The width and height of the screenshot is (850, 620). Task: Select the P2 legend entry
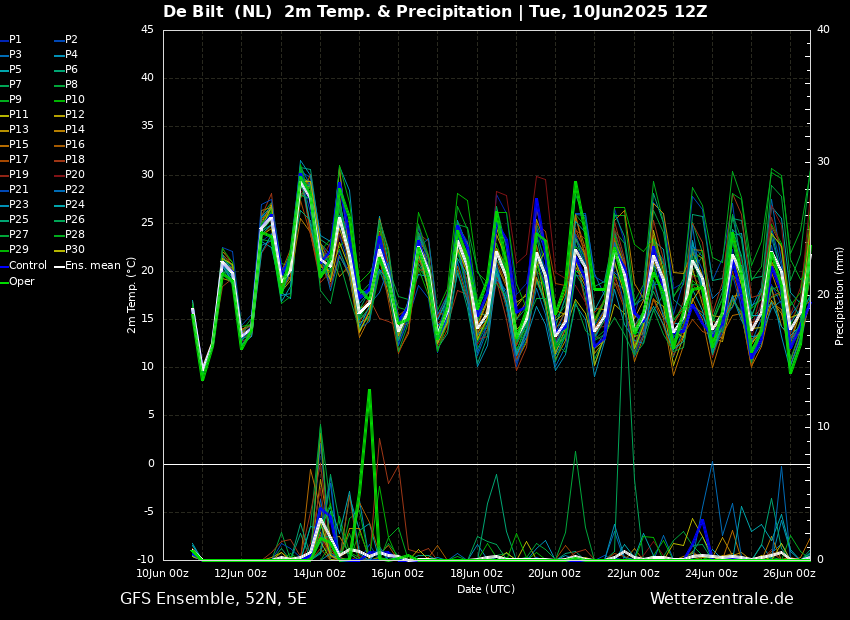coord(71,40)
